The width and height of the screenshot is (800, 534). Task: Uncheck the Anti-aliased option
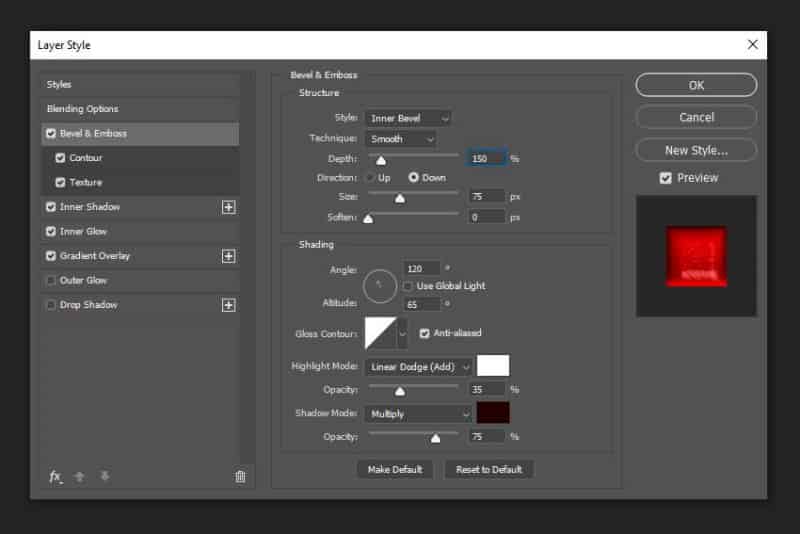point(424,334)
